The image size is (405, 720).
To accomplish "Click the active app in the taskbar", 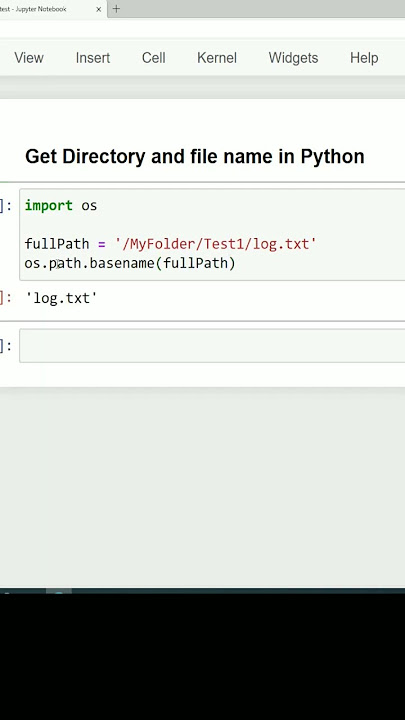I will 59,592.
